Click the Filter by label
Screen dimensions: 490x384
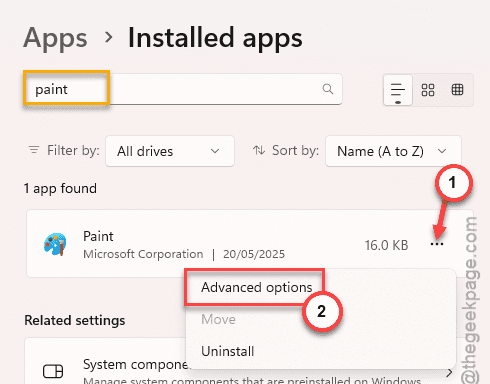coord(73,150)
